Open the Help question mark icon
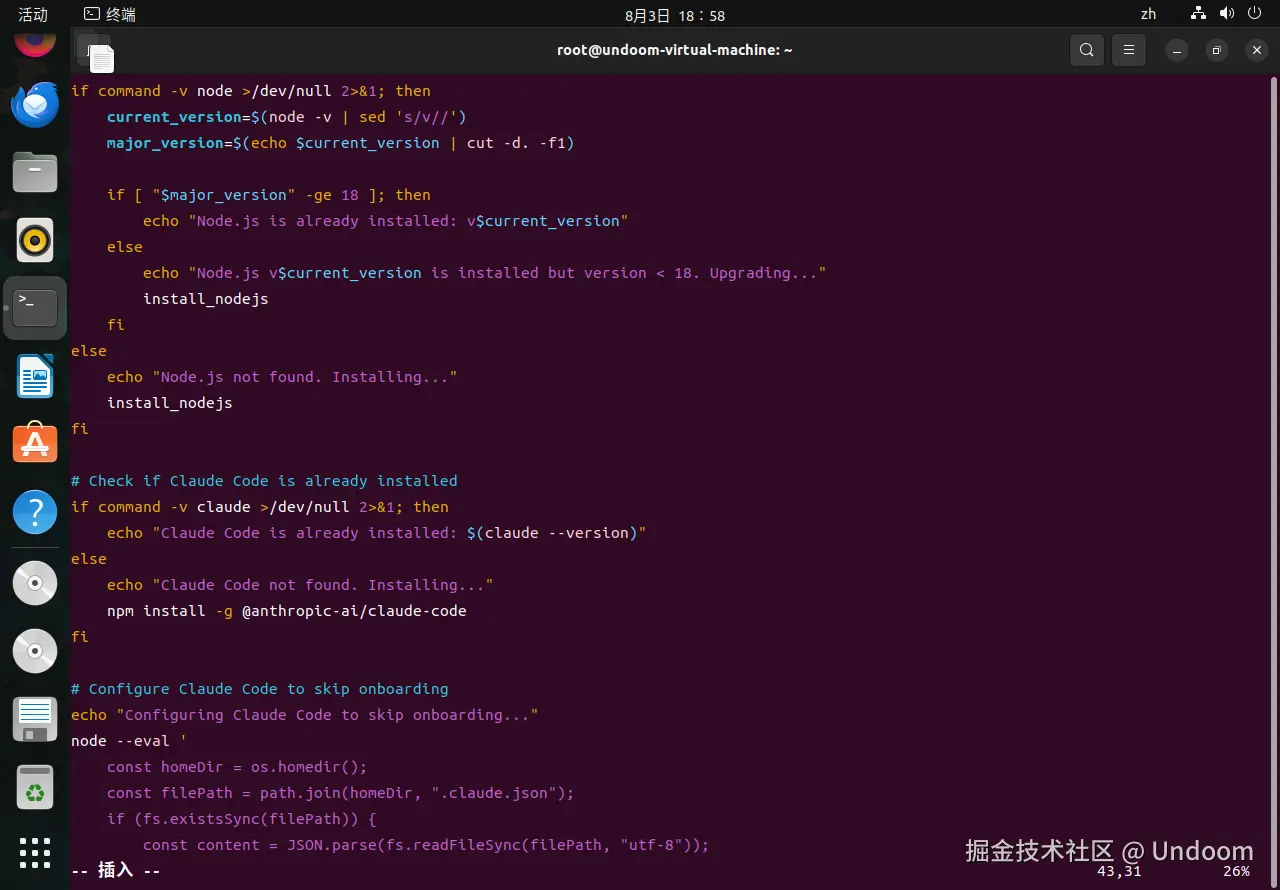 (35, 512)
